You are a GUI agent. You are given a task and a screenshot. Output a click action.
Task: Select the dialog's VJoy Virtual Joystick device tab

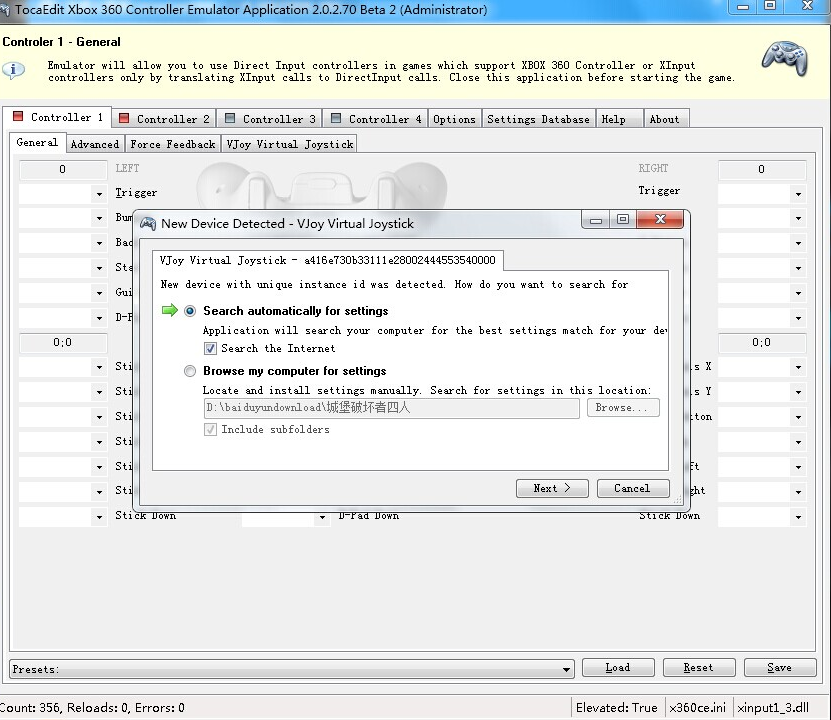328,260
